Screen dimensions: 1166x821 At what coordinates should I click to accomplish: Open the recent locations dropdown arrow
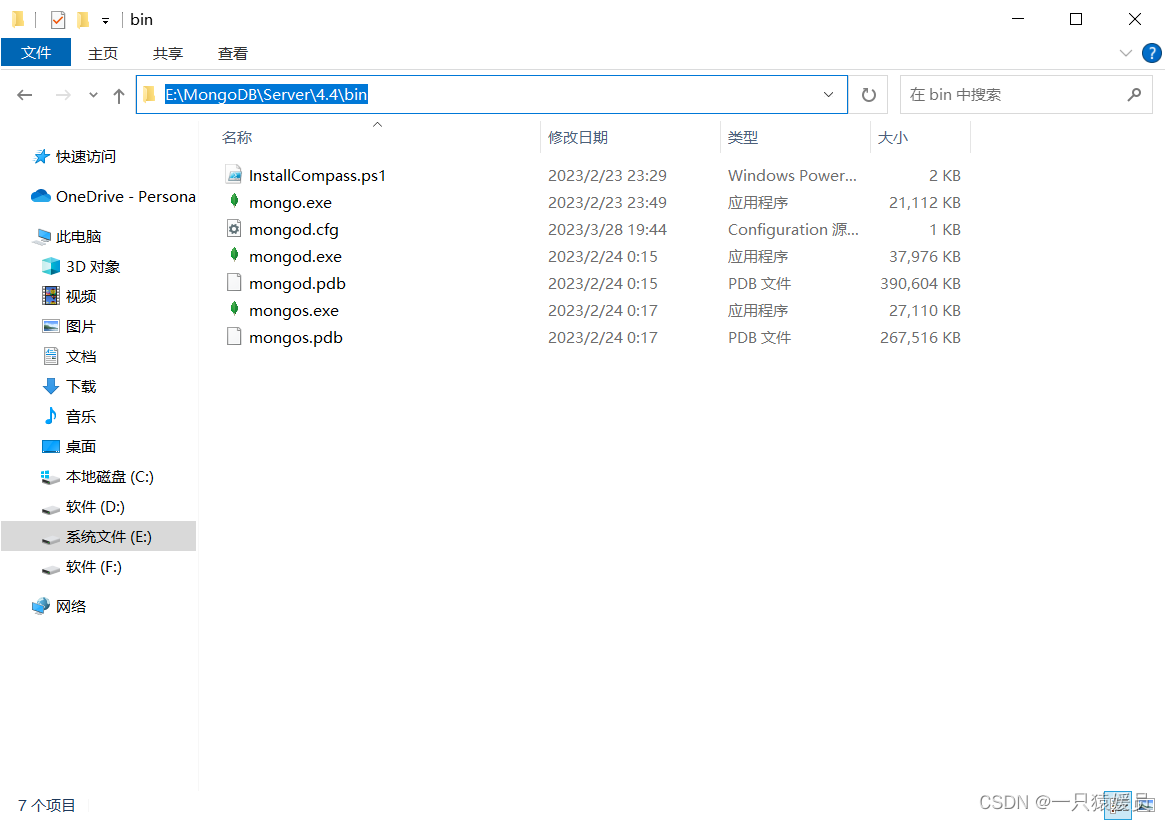(x=93, y=94)
